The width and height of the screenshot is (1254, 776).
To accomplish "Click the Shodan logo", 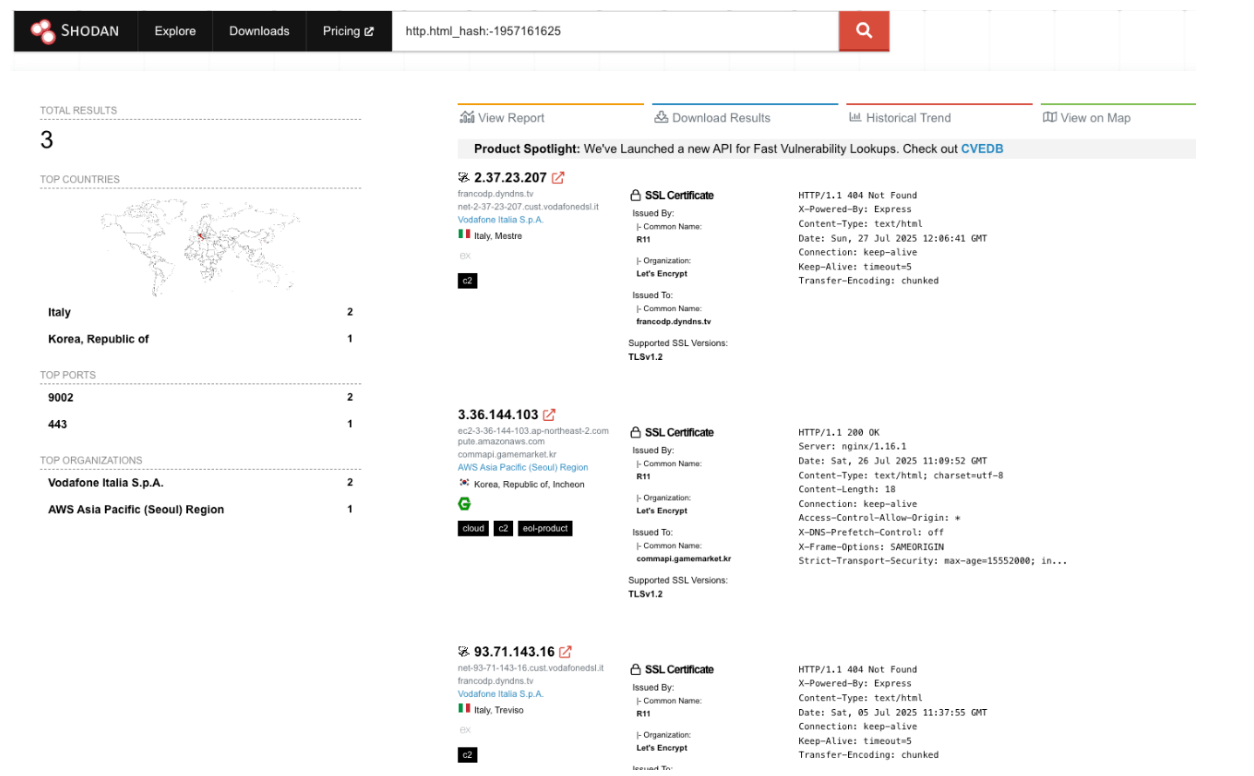I will tap(74, 31).
